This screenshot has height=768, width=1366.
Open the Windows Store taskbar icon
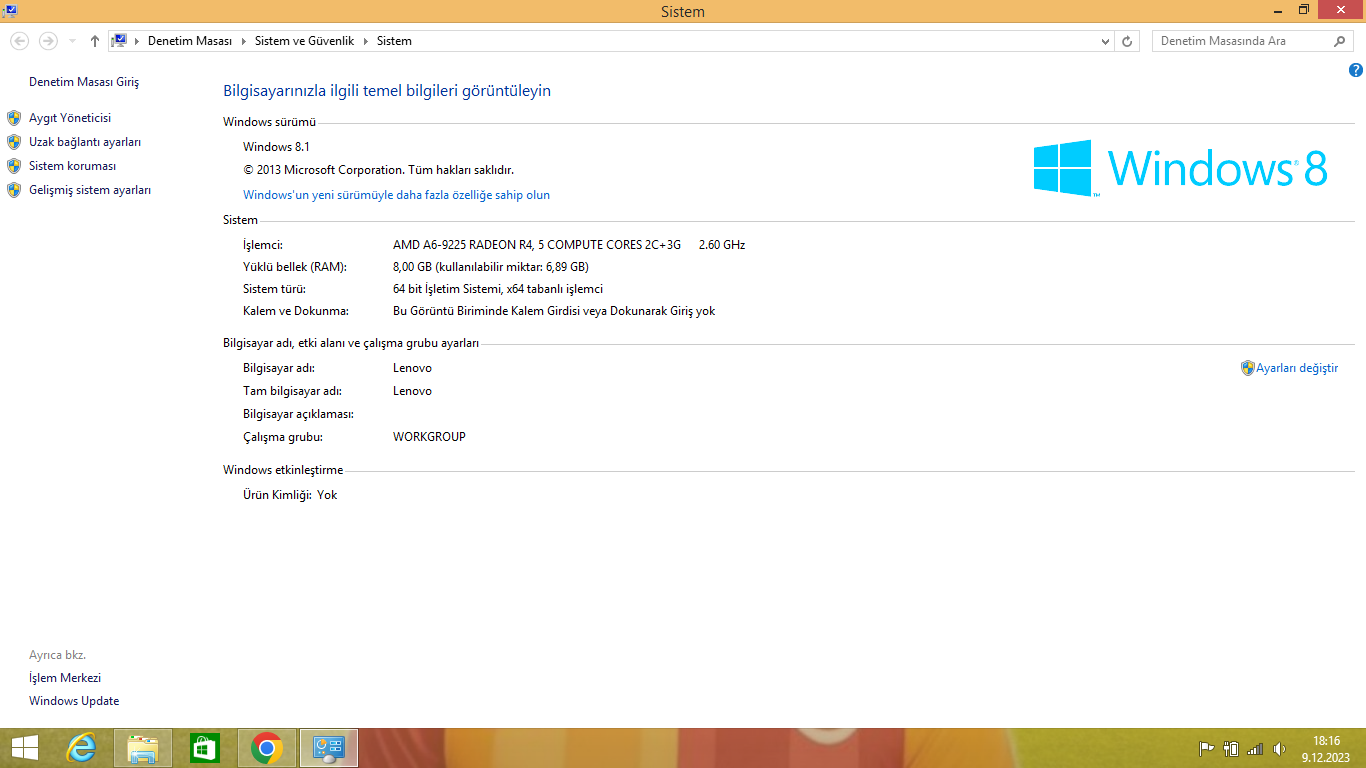click(204, 748)
